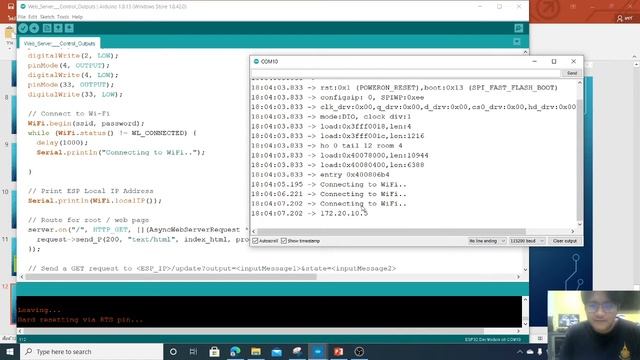Viewport: 640px width, 360px height.
Task: Select slide 9 thumbnail in PowerPoint
Action: (x=14, y=162)
